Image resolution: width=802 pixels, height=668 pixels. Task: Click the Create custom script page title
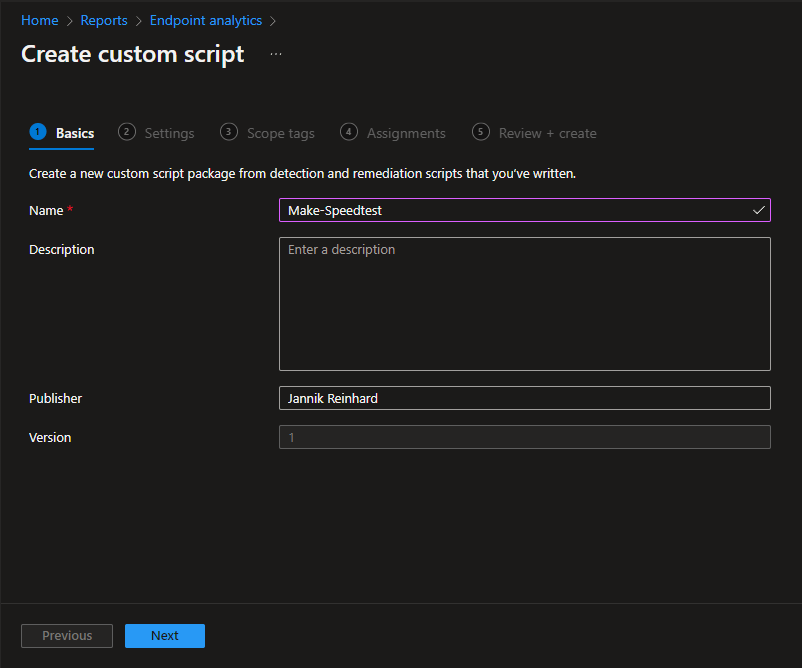133,54
